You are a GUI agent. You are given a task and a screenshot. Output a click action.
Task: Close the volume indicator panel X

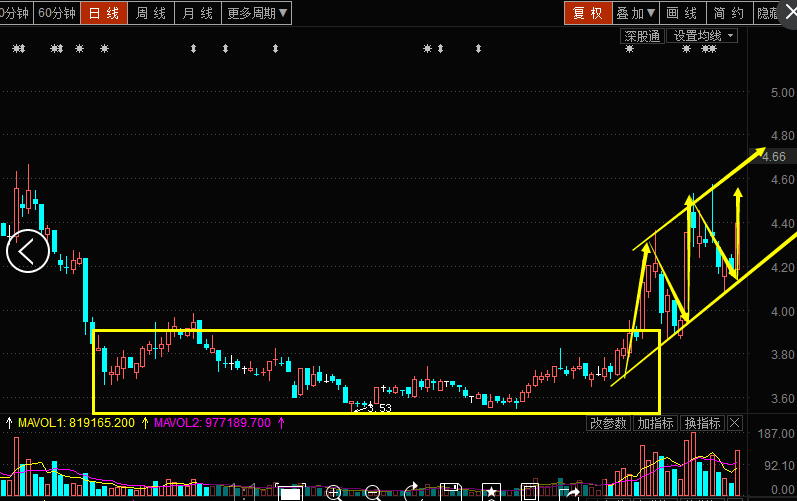click(x=735, y=423)
